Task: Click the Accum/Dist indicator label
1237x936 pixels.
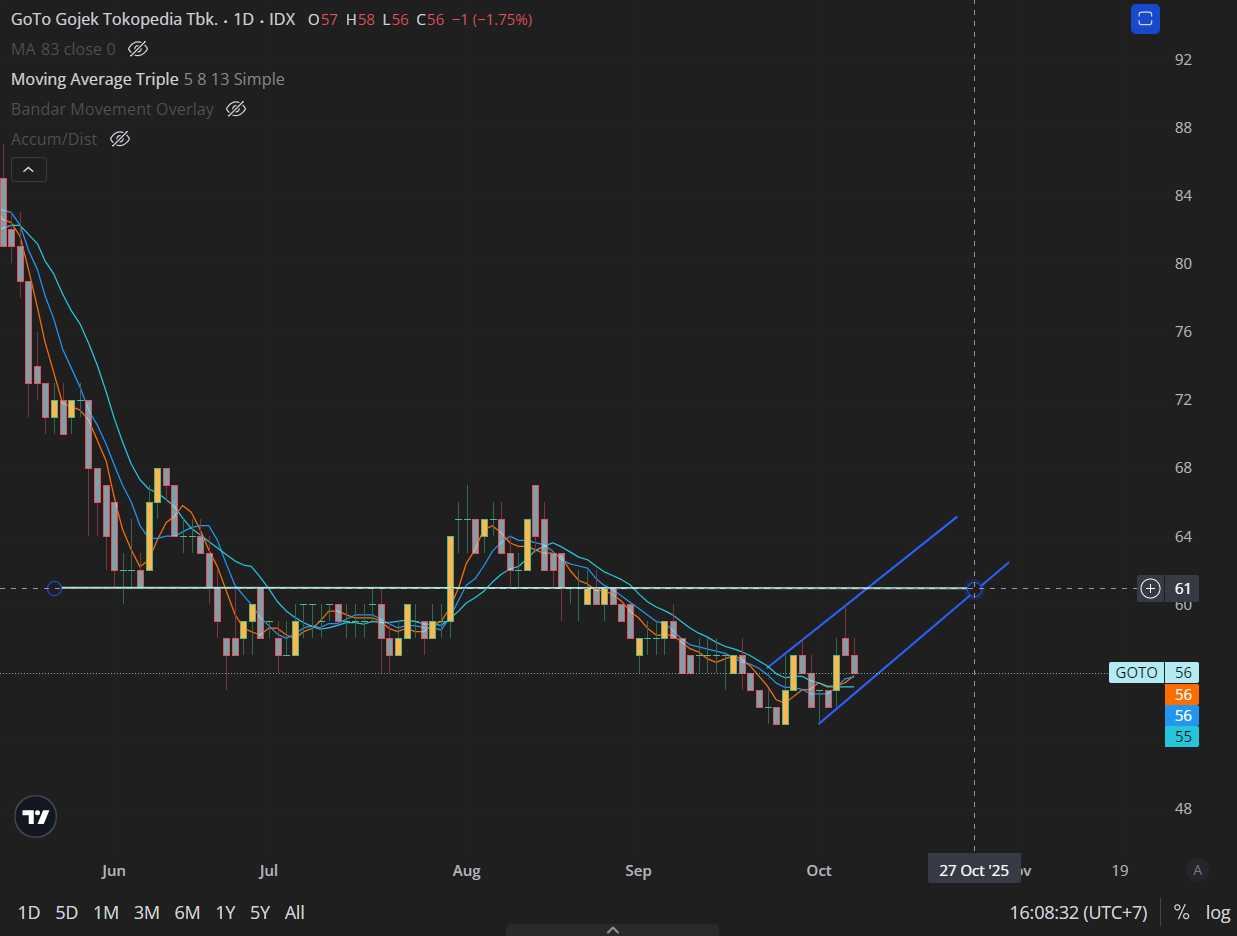Action: click(x=54, y=139)
